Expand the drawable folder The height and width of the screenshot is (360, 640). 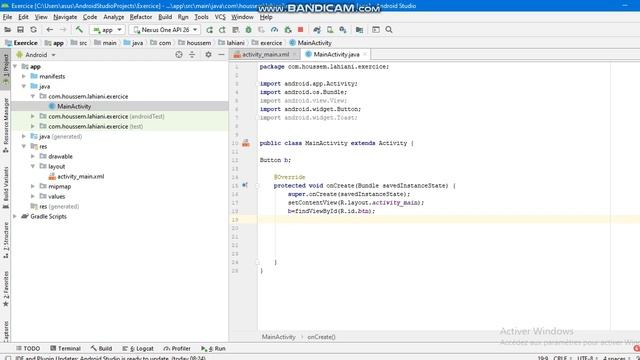point(33,156)
